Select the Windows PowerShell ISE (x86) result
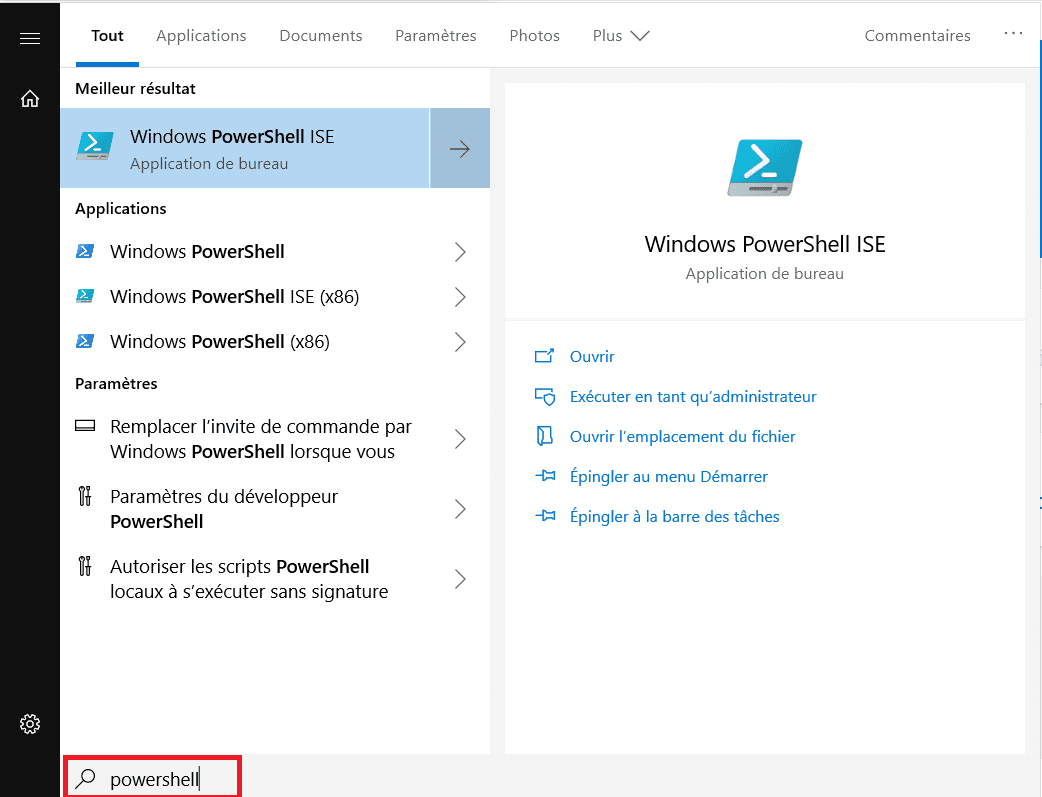 (275, 296)
